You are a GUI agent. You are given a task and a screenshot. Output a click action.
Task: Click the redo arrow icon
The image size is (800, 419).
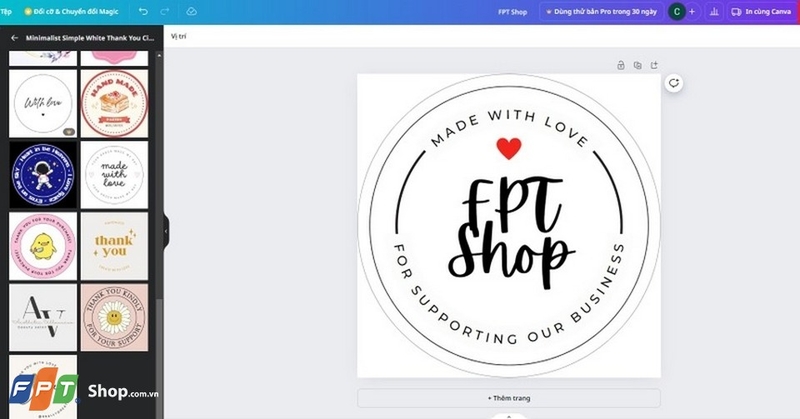[x=164, y=11]
